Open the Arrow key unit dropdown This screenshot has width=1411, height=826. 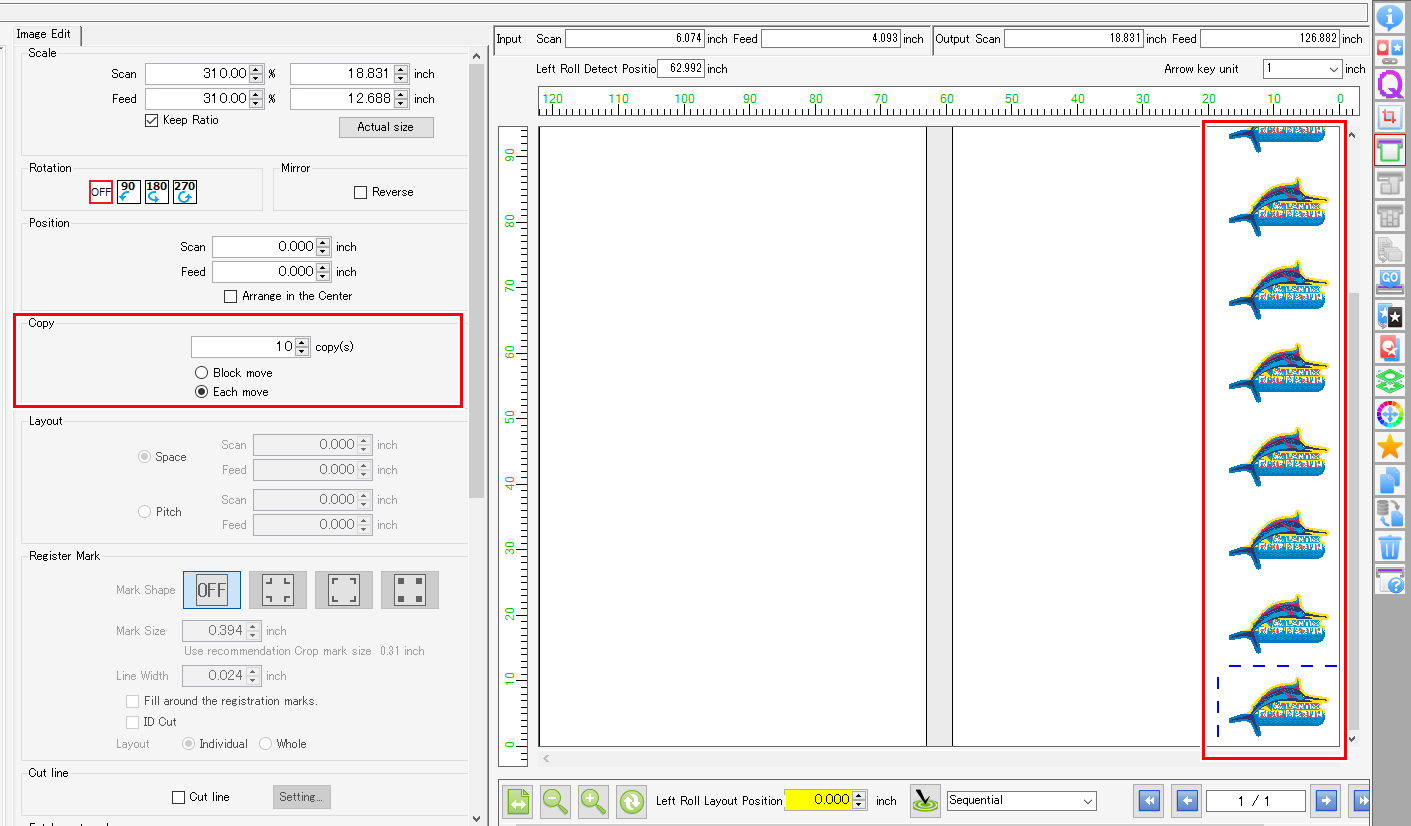point(1302,69)
